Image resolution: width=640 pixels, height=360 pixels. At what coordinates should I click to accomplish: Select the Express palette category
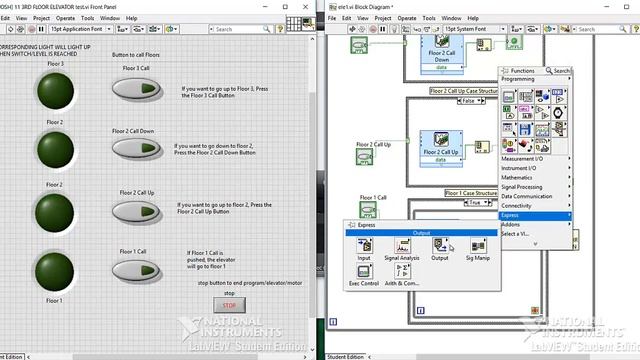[x=536, y=215]
